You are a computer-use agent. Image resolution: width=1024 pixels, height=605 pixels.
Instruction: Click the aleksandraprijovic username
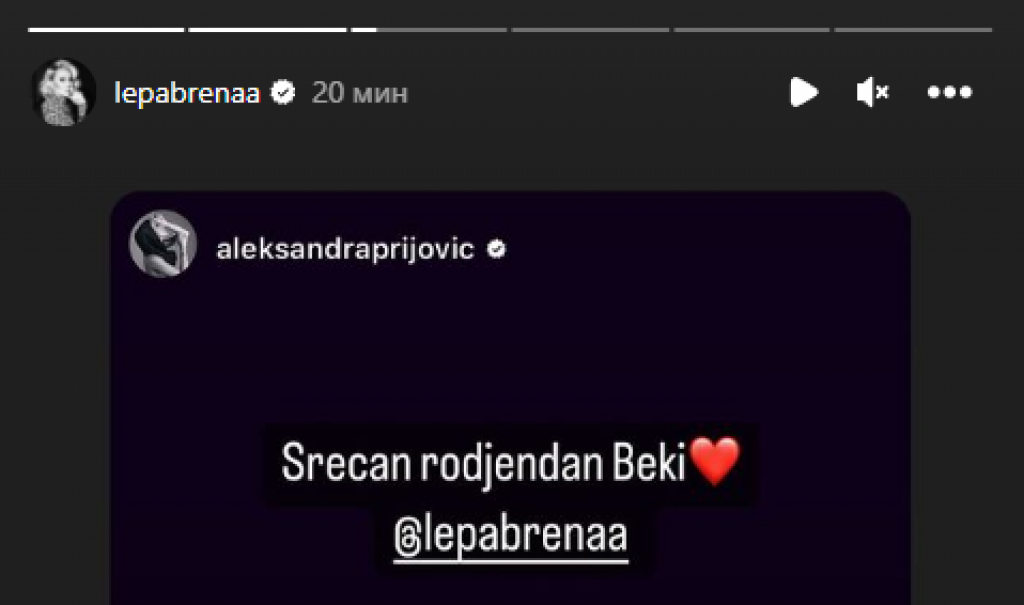345,249
